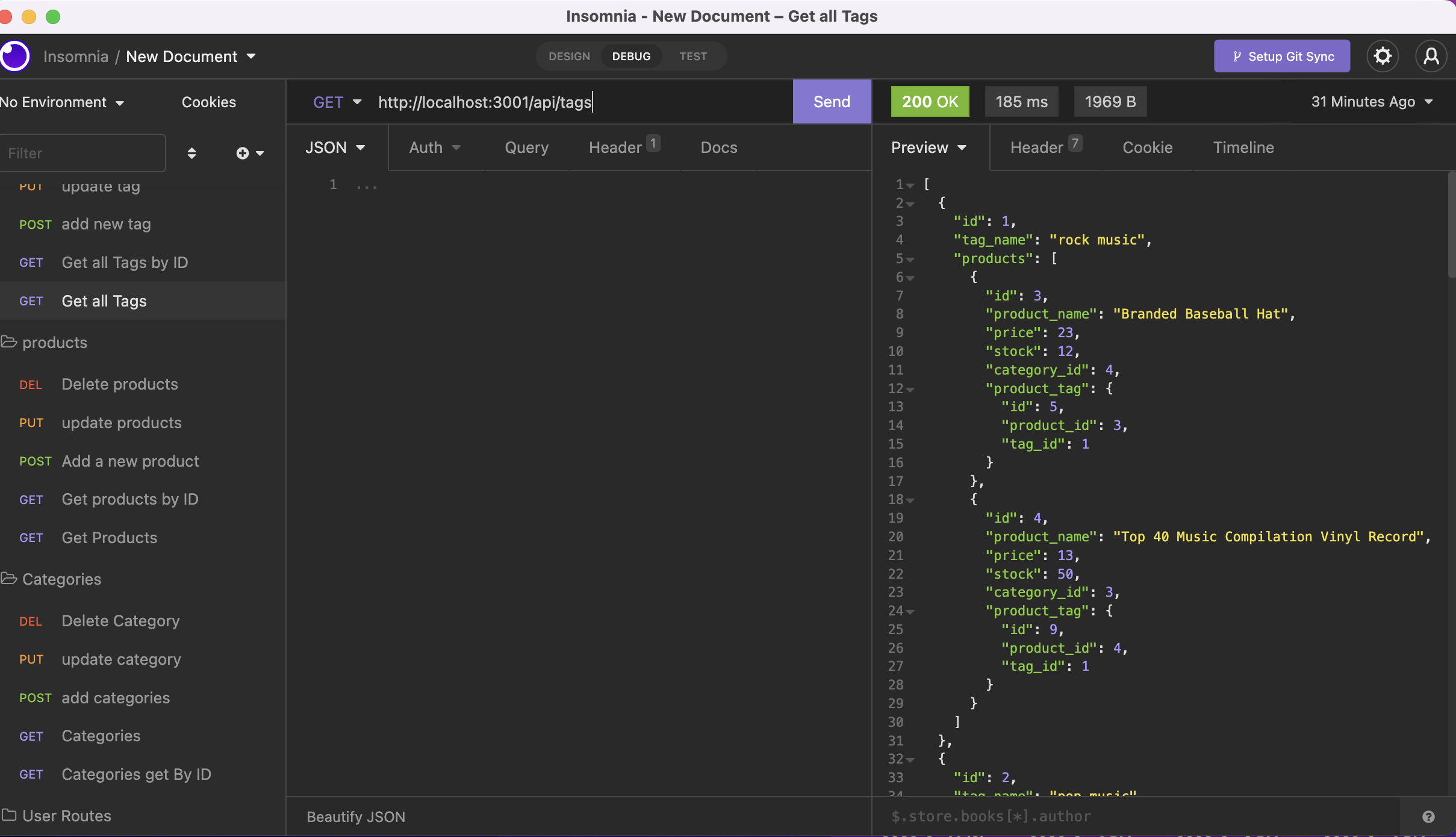Open the Preview mode dropdown
This screenshot has height=837, width=1456.
(929, 148)
